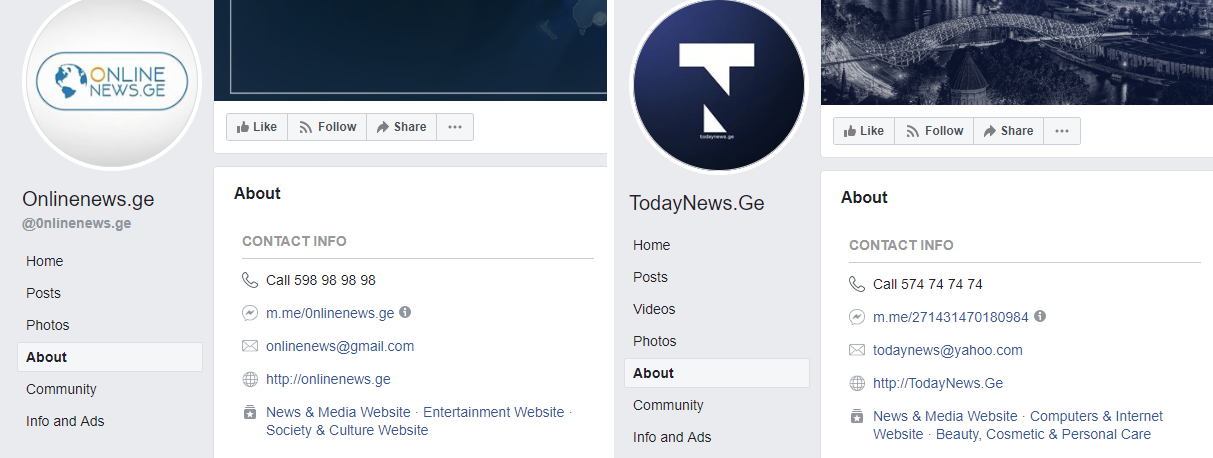Click category icon beside News & Media on TodayNews.Ge
The height and width of the screenshot is (458, 1213).
[x=857, y=416]
